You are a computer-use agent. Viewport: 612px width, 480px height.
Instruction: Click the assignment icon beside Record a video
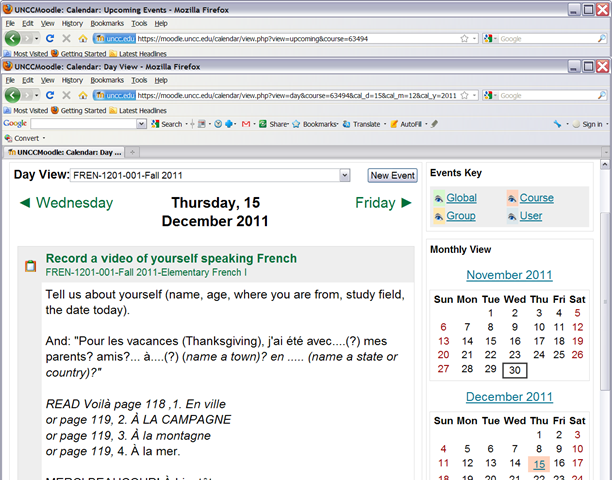click(30, 265)
